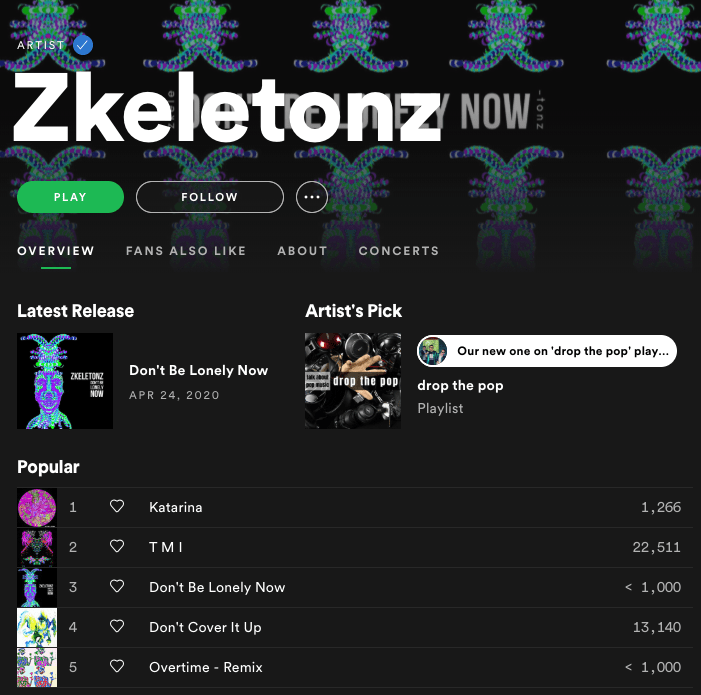The image size is (701, 695).
Task: Open the About tab
Action: point(302,251)
